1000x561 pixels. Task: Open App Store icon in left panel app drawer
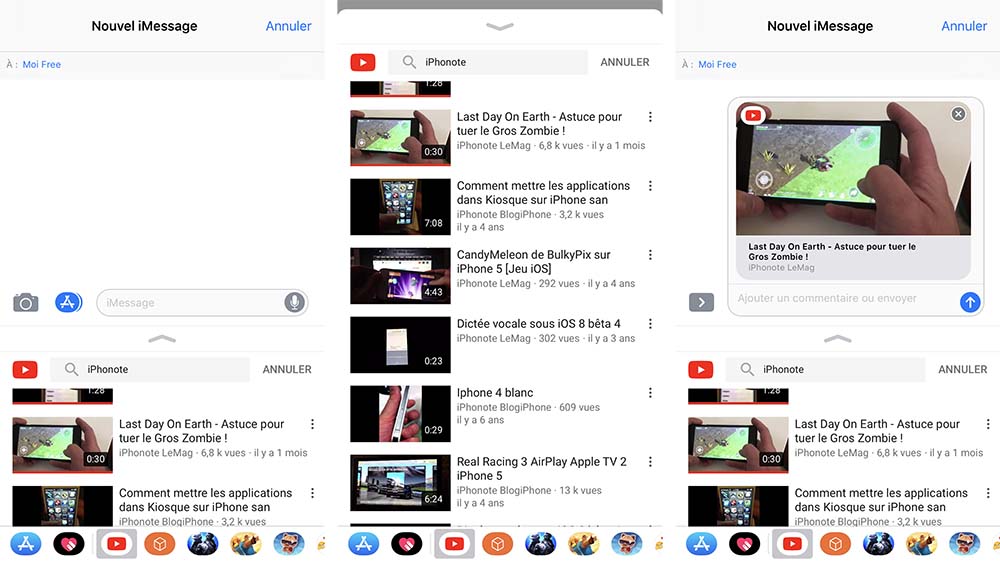(x=26, y=544)
